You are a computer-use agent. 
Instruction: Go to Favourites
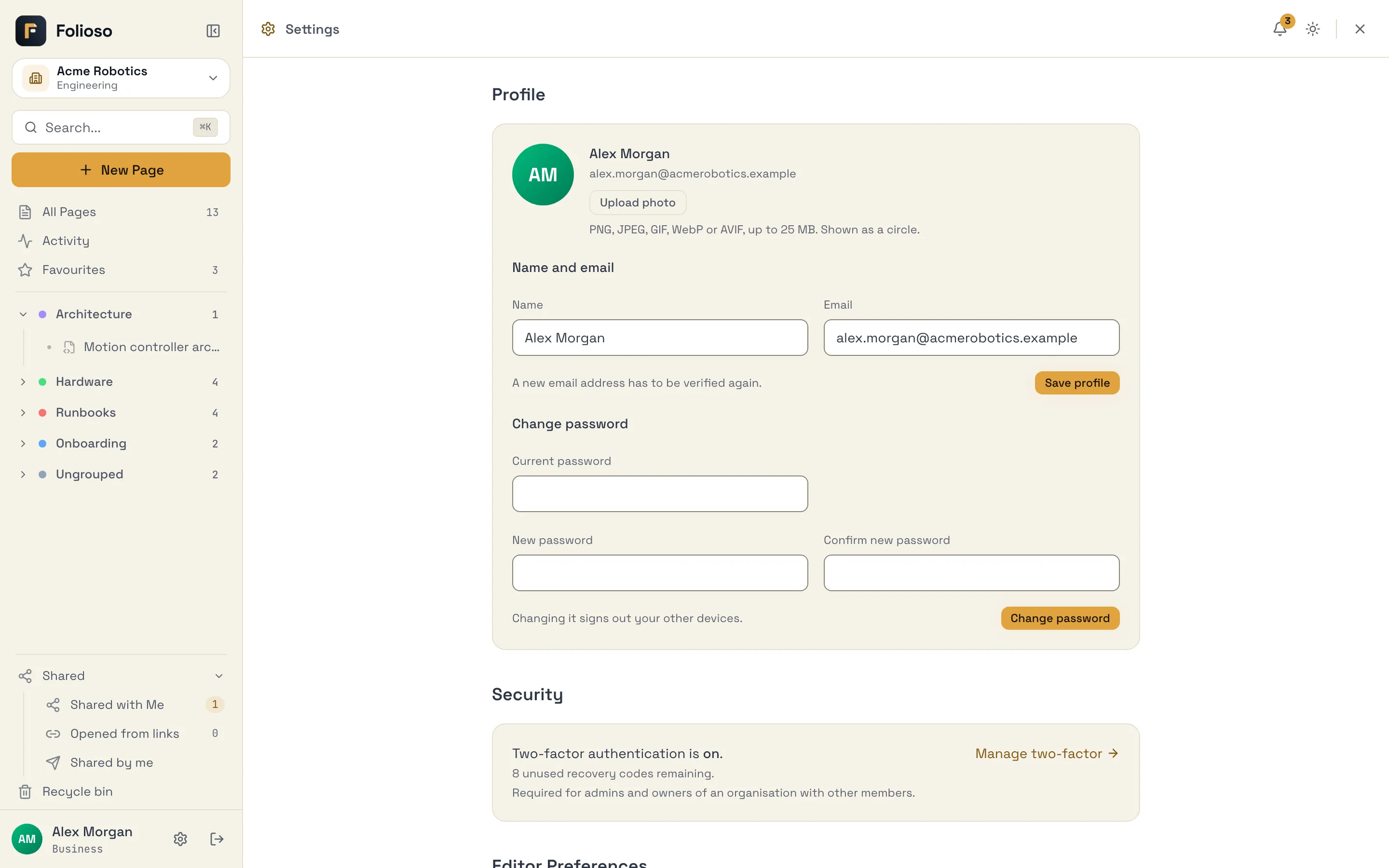[x=121, y=270]
